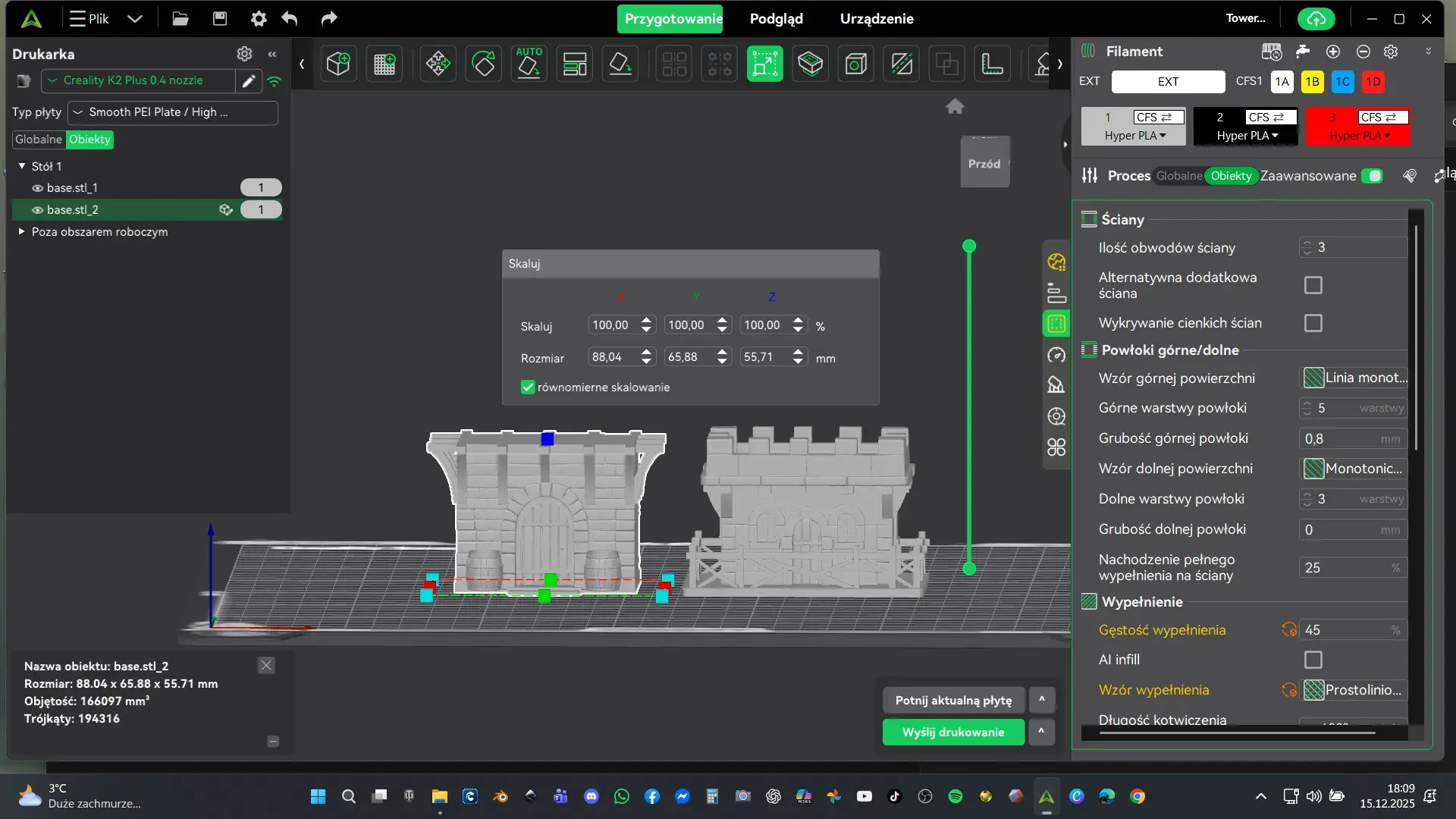Click the Add model cube icon
The height and width of the screenshot is (819, 1456).
[x=338, y=64]
